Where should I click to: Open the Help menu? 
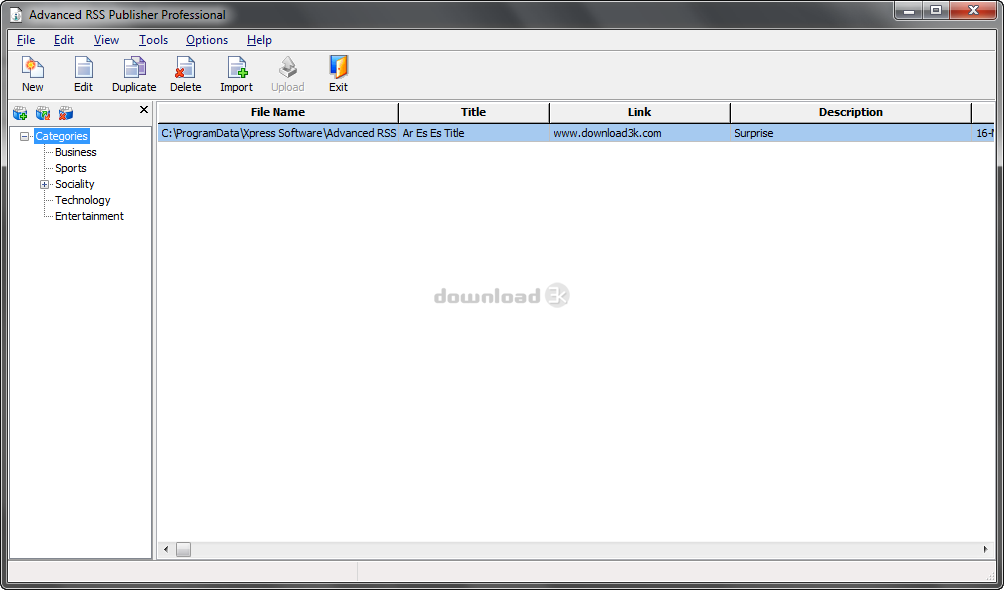[x=259, y=40]
